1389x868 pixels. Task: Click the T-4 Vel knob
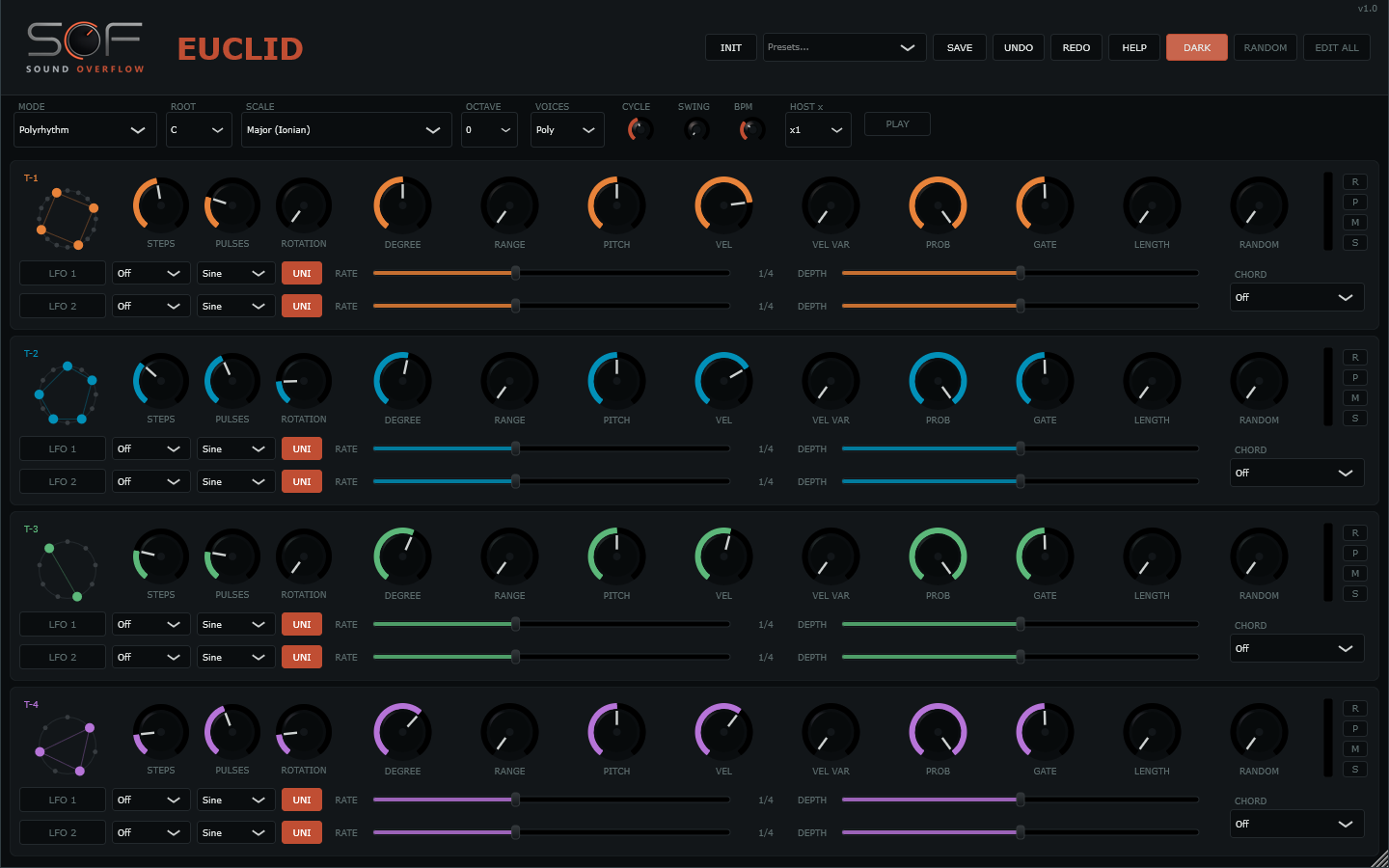[x=723, y=731]
